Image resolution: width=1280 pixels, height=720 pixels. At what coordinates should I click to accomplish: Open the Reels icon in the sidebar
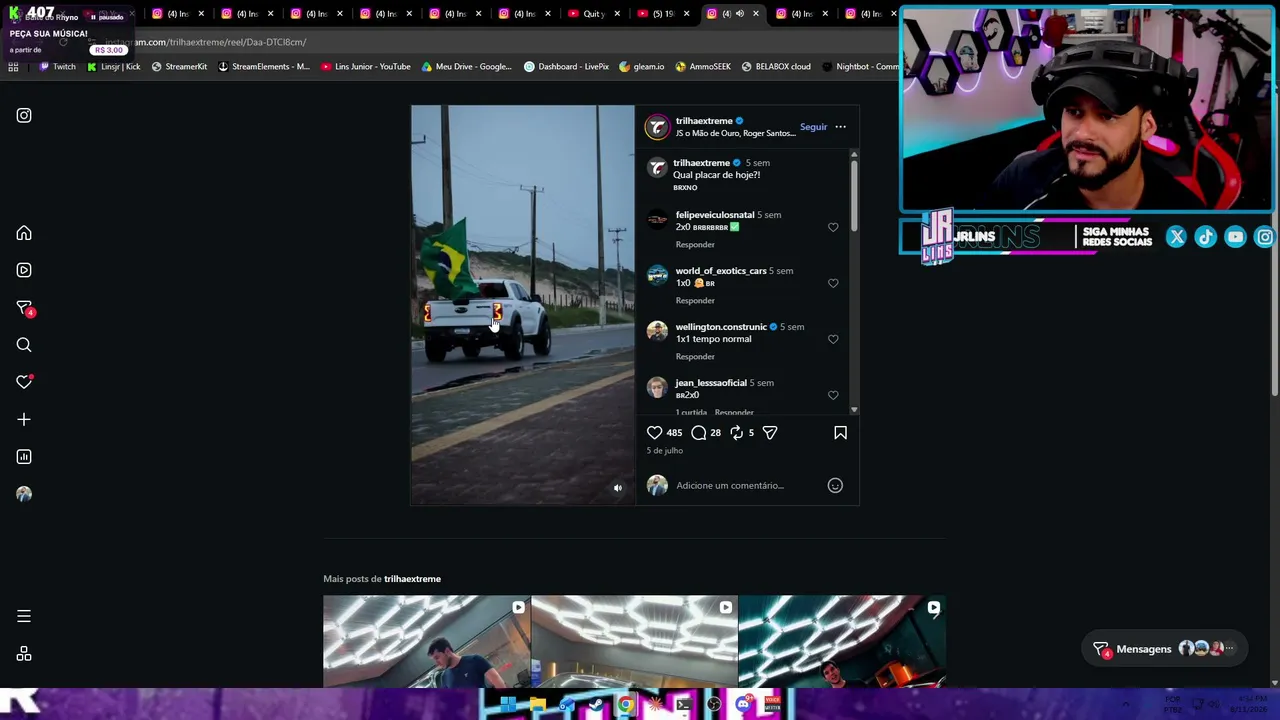(x=24, y=270)
